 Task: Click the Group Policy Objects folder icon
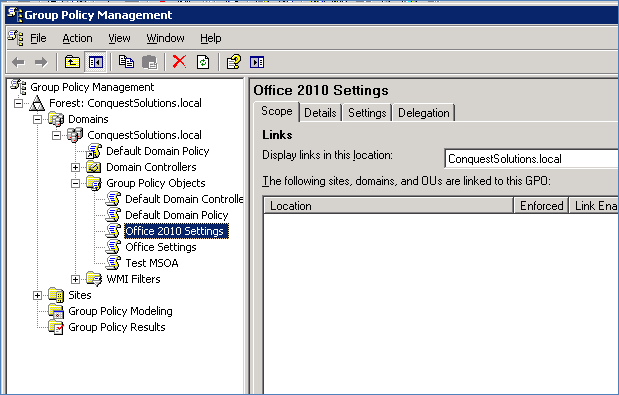94,183
